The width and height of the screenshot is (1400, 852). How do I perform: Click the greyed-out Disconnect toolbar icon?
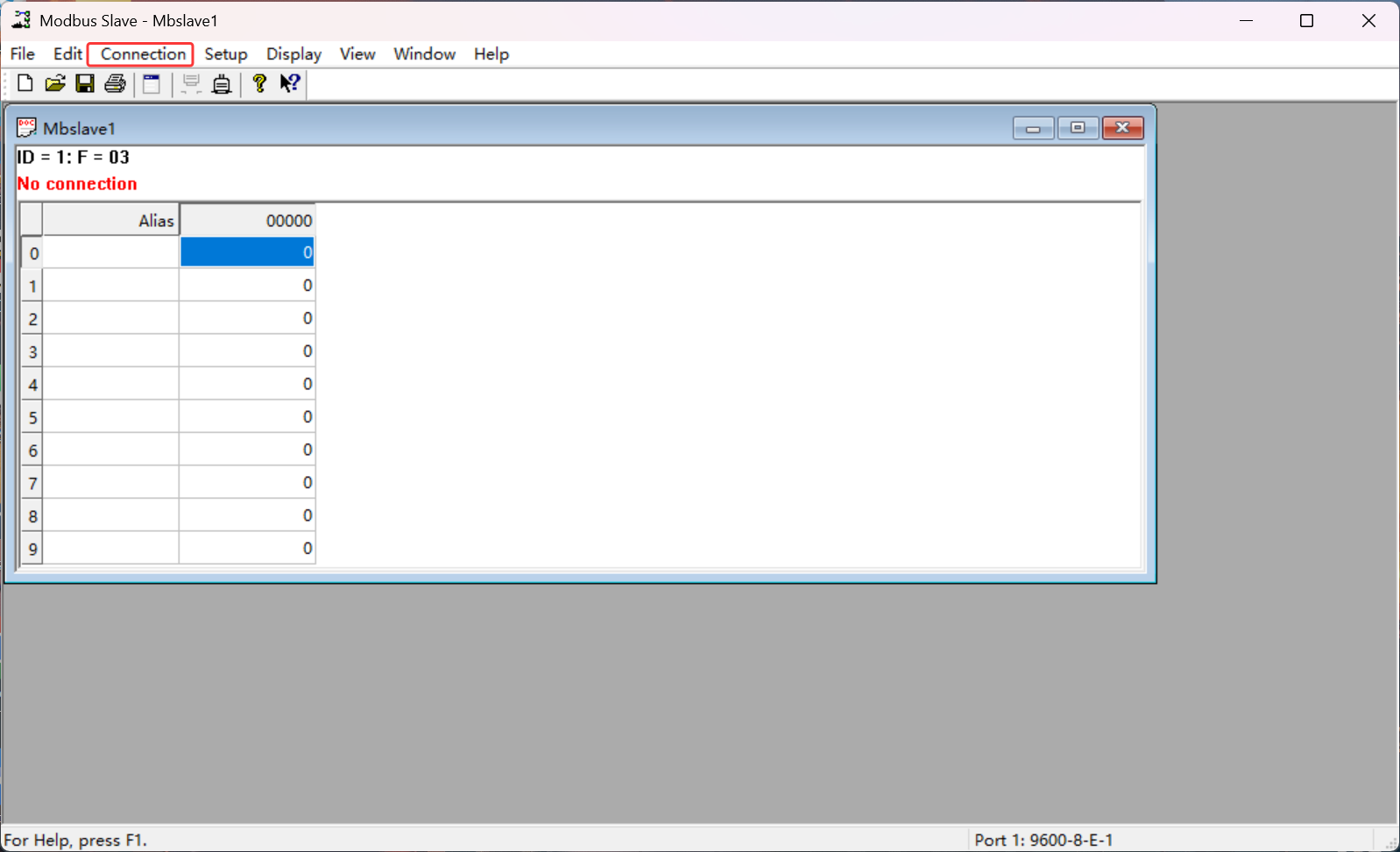(x=191, y=83)
